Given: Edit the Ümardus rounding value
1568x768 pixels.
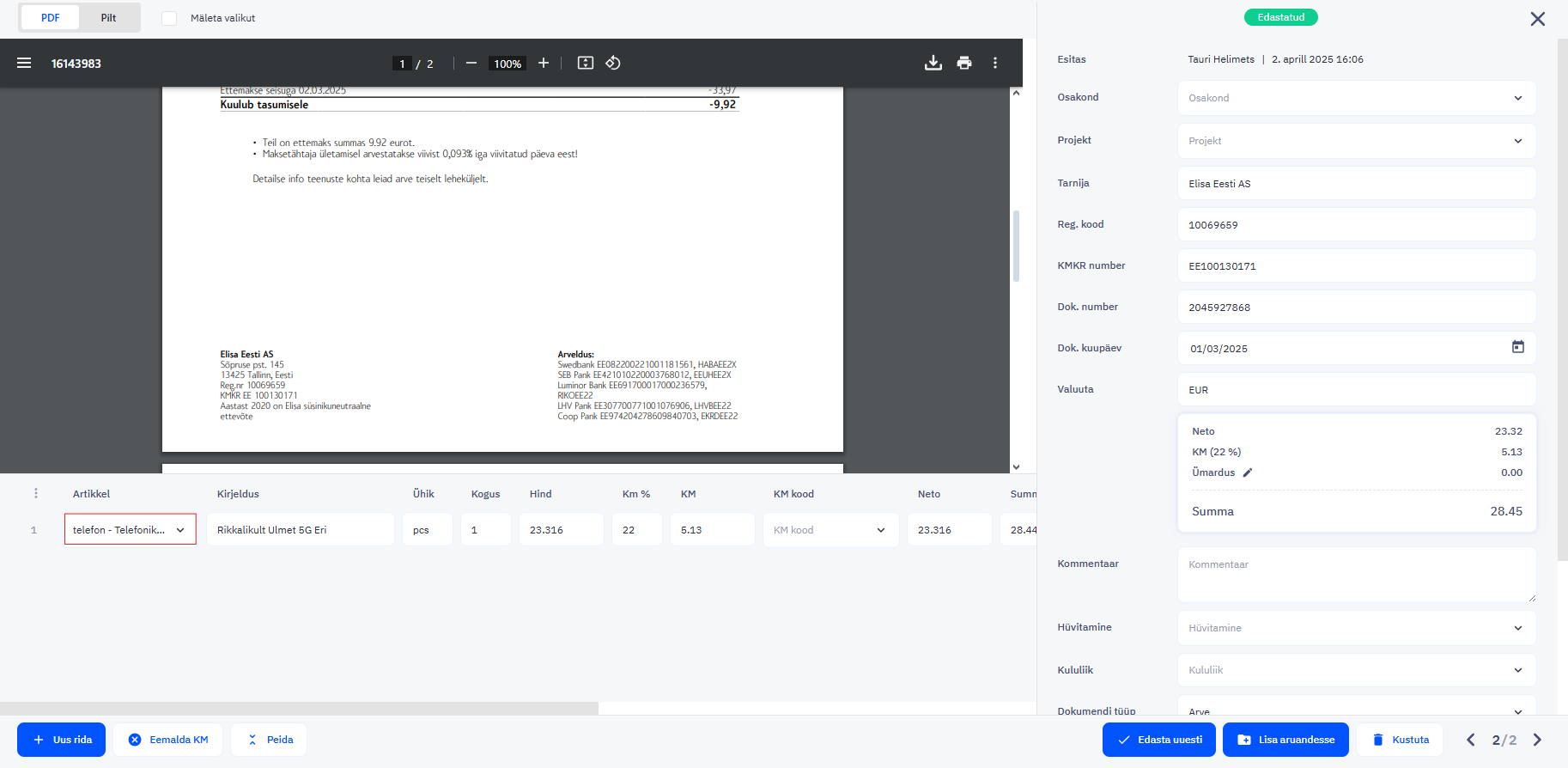Looking at the screenshot, I should 1248,472.
